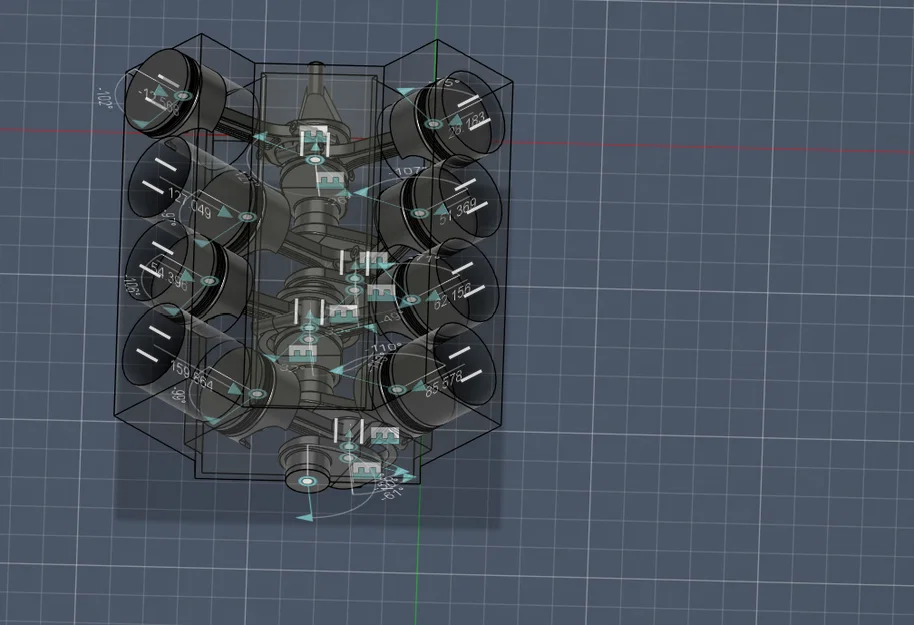Click the joint origin at the crankshaft's front end

[307, 482]
